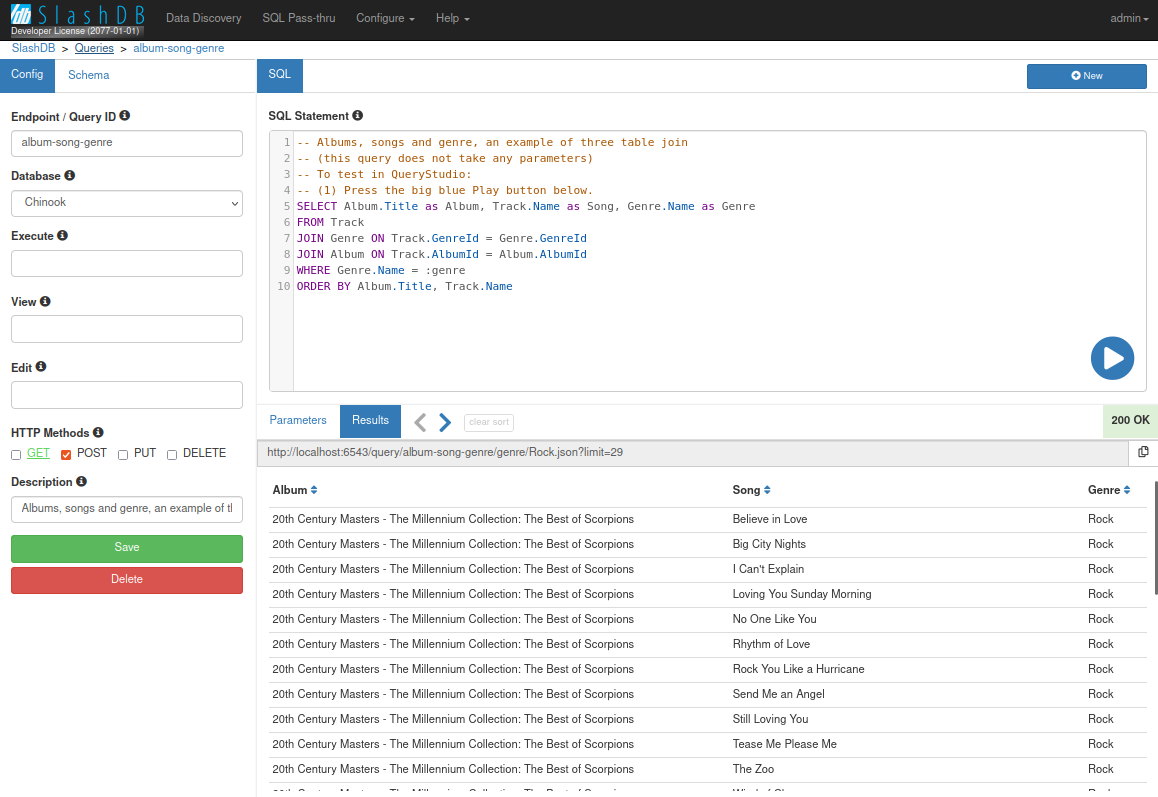
Task: Switch to the Config tab
Action: [27, 75]
